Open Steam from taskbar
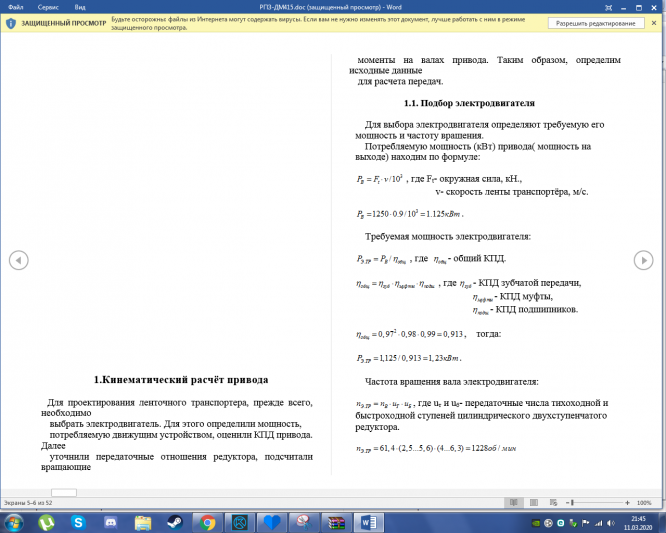666x533 pixels. (175, 522)
